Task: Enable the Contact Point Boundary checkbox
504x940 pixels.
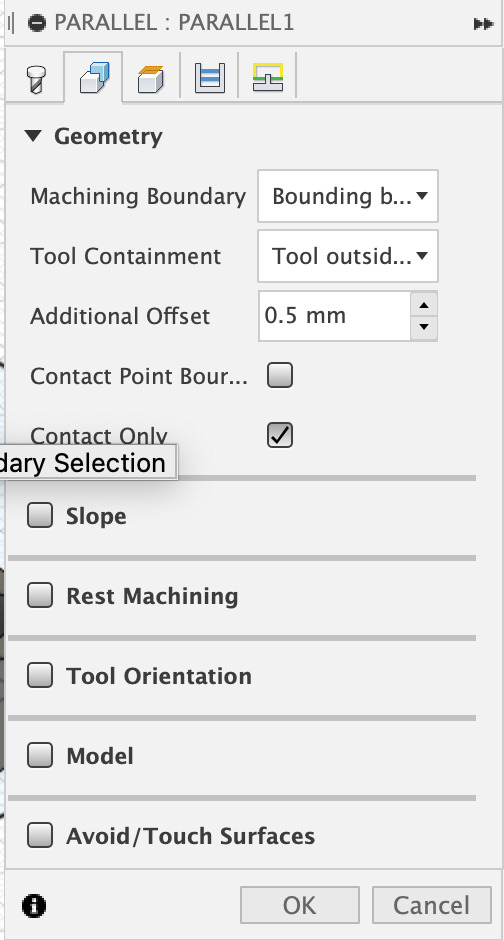Action: pos(280,376)
